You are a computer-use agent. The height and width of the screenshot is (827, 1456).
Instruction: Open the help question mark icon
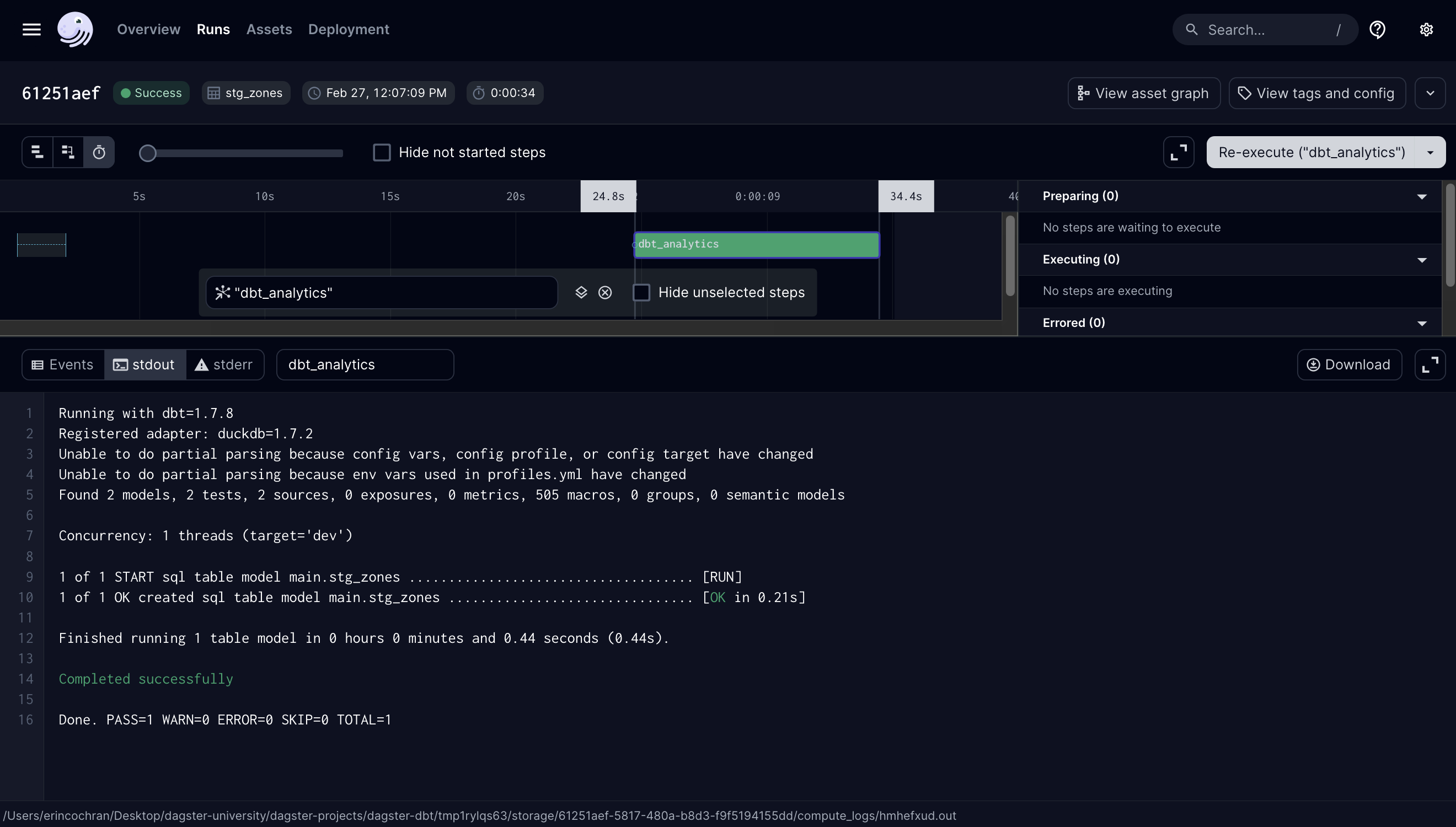[x=1377, y=30]
